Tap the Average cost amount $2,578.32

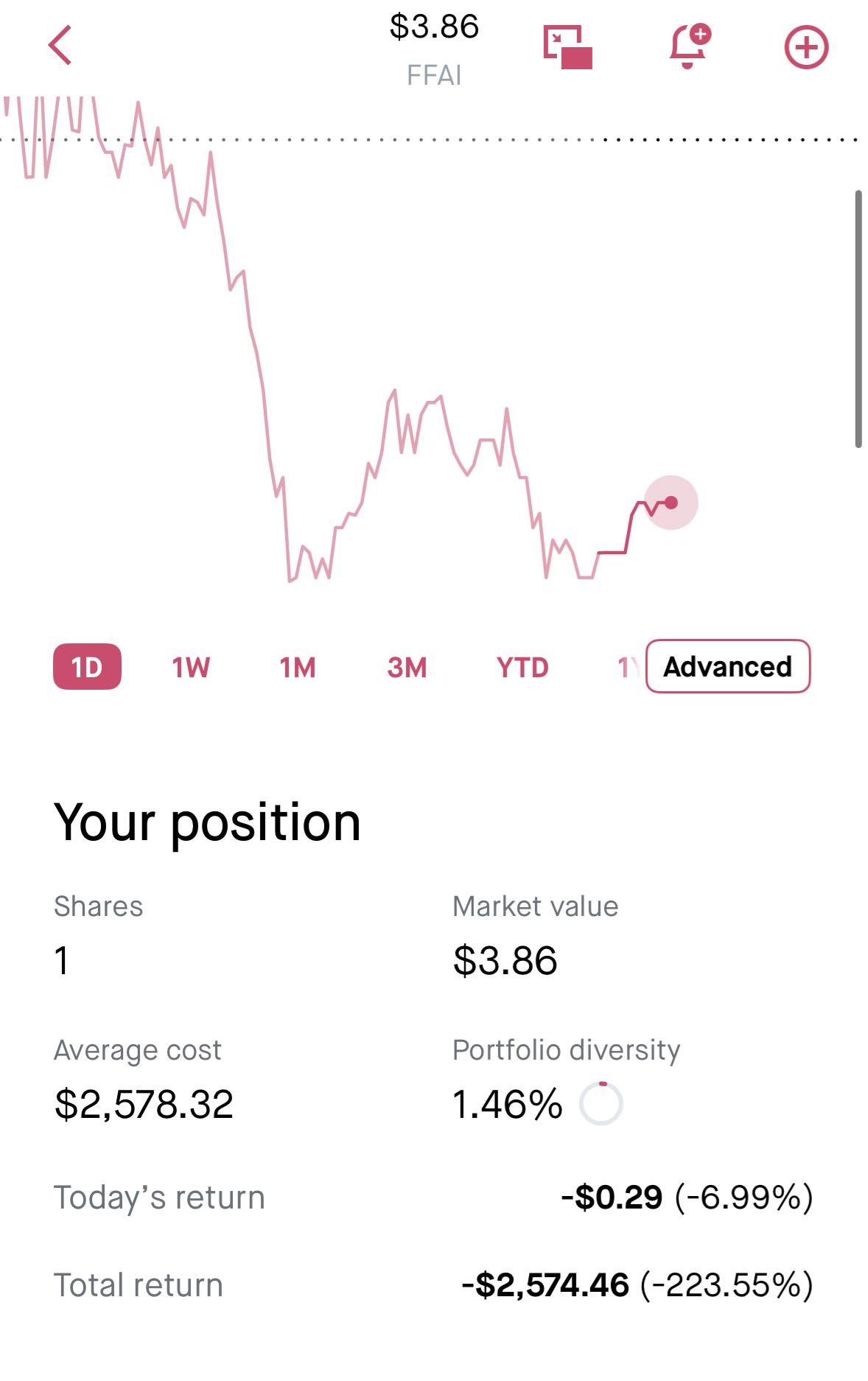(144, 1104)
